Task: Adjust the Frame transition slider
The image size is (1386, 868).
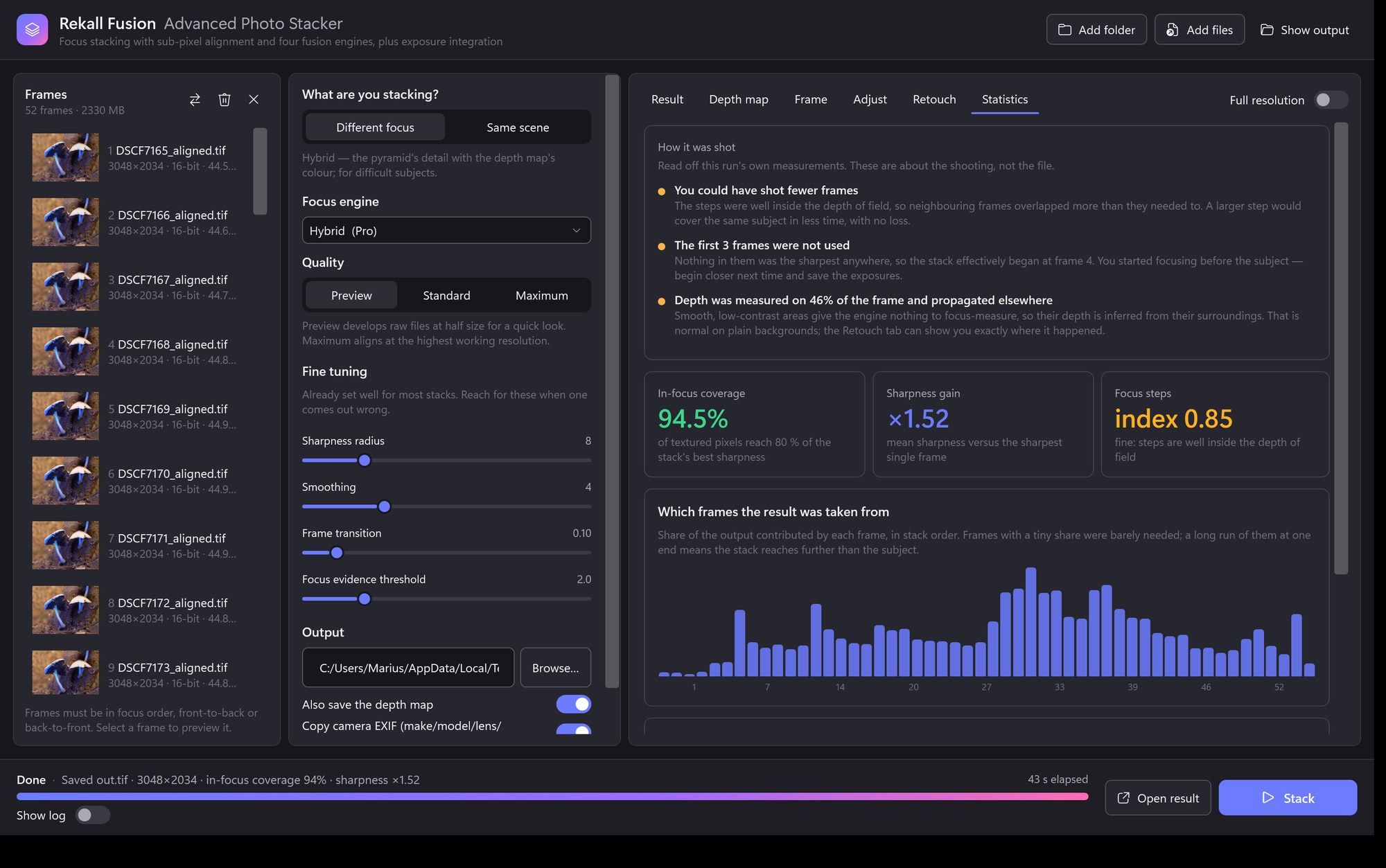Action: click(446, 553)
